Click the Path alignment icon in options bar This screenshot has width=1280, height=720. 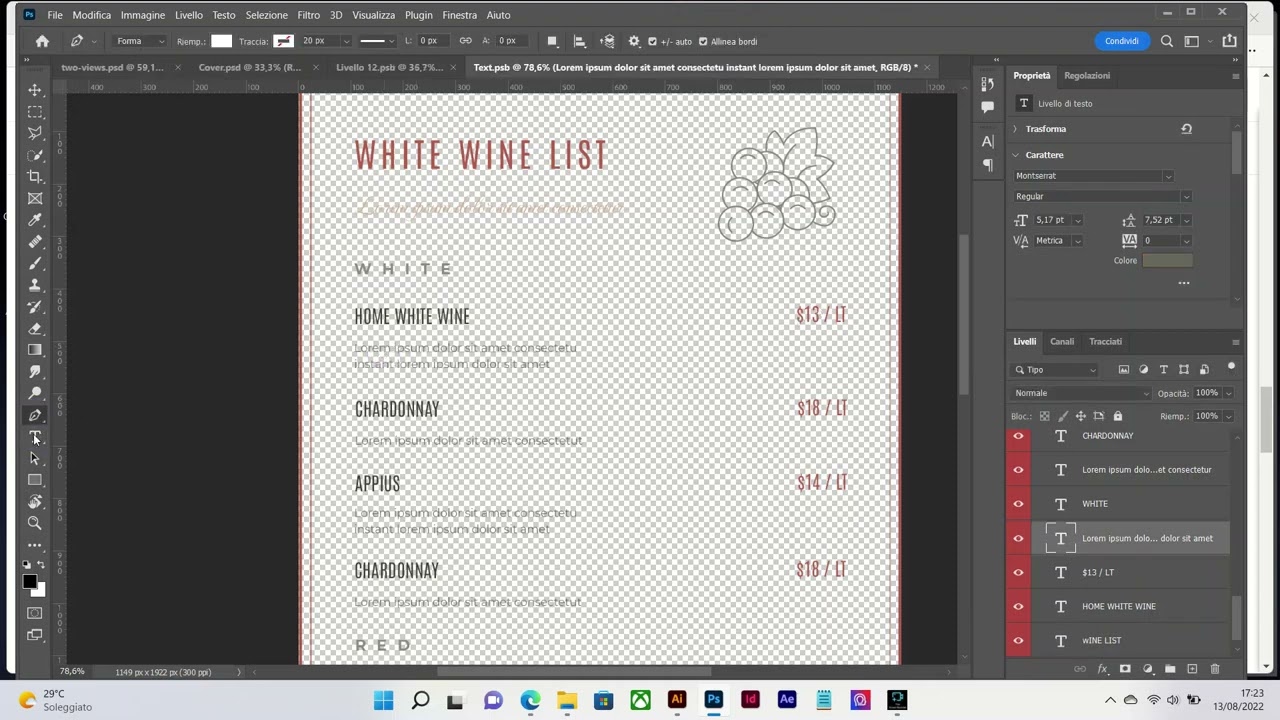[579, 41]
